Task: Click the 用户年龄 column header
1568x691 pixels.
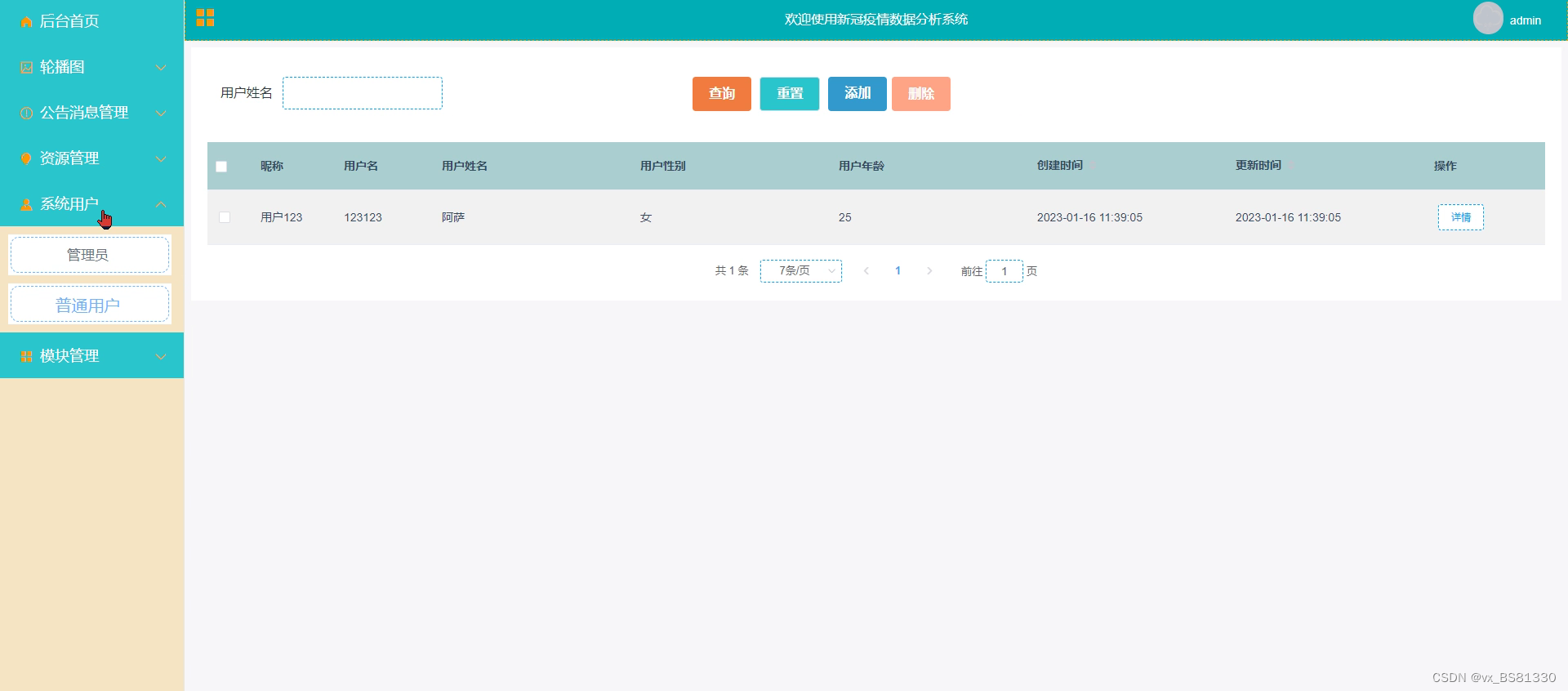Action: [x=862, y=166]
